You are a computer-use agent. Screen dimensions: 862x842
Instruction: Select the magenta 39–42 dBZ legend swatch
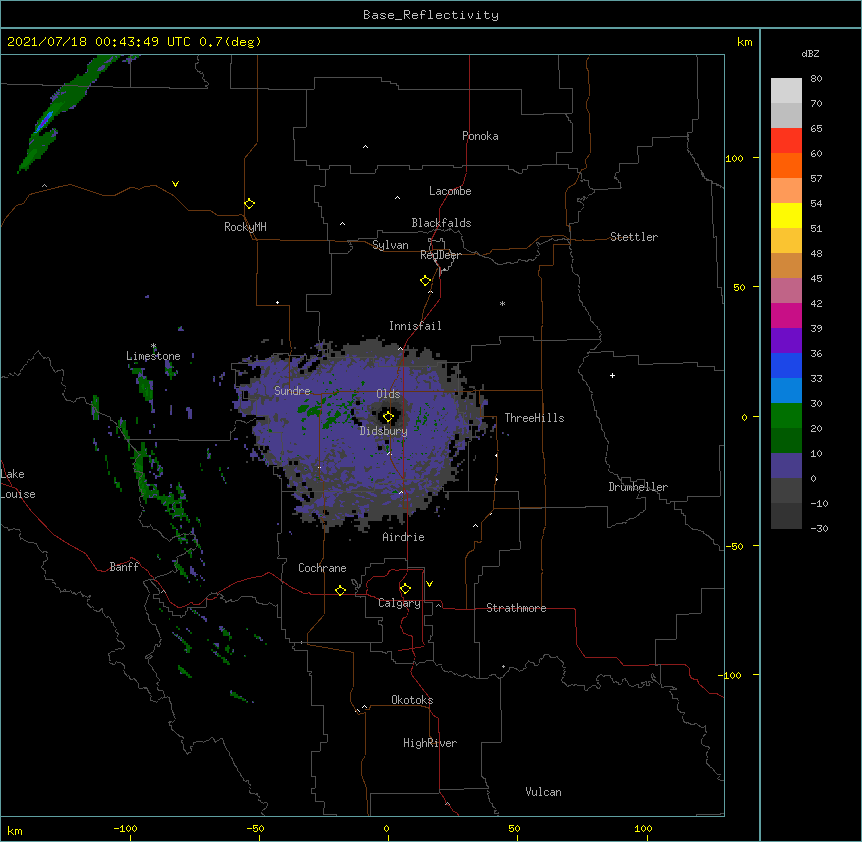[786, 315]
